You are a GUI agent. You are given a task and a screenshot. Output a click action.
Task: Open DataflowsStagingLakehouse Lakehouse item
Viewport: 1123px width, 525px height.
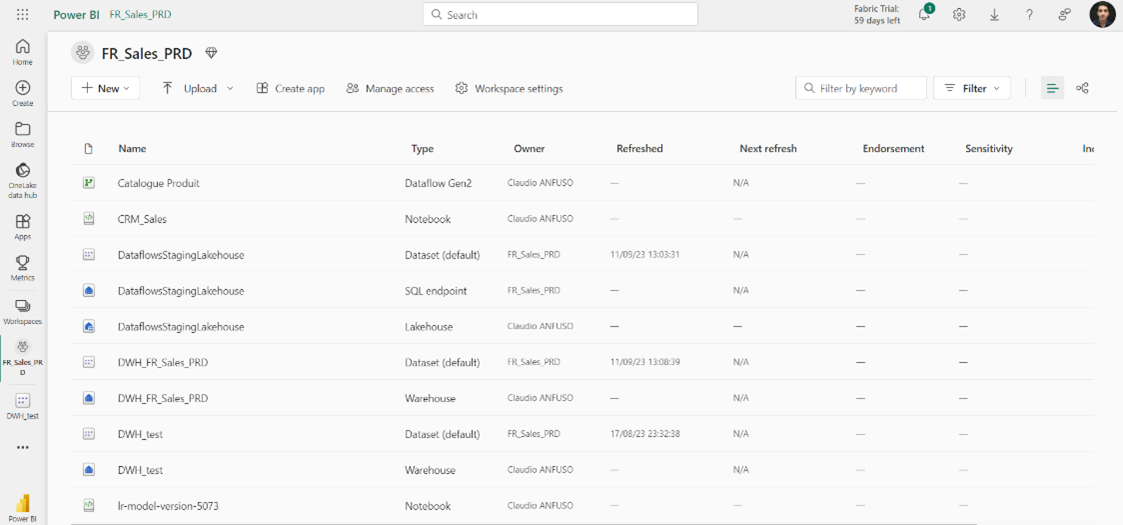click(181, 326)
